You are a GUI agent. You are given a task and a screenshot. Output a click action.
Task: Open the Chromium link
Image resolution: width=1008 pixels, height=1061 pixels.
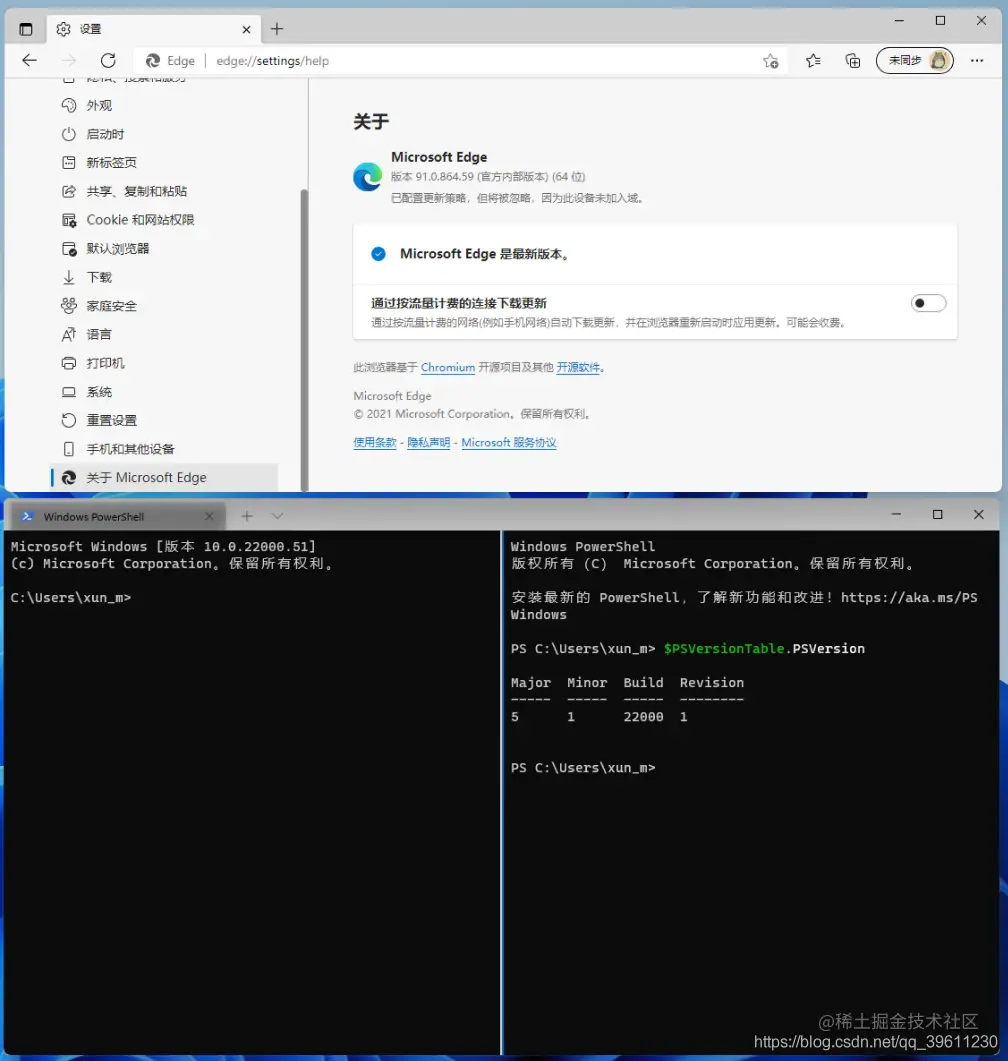448,367
